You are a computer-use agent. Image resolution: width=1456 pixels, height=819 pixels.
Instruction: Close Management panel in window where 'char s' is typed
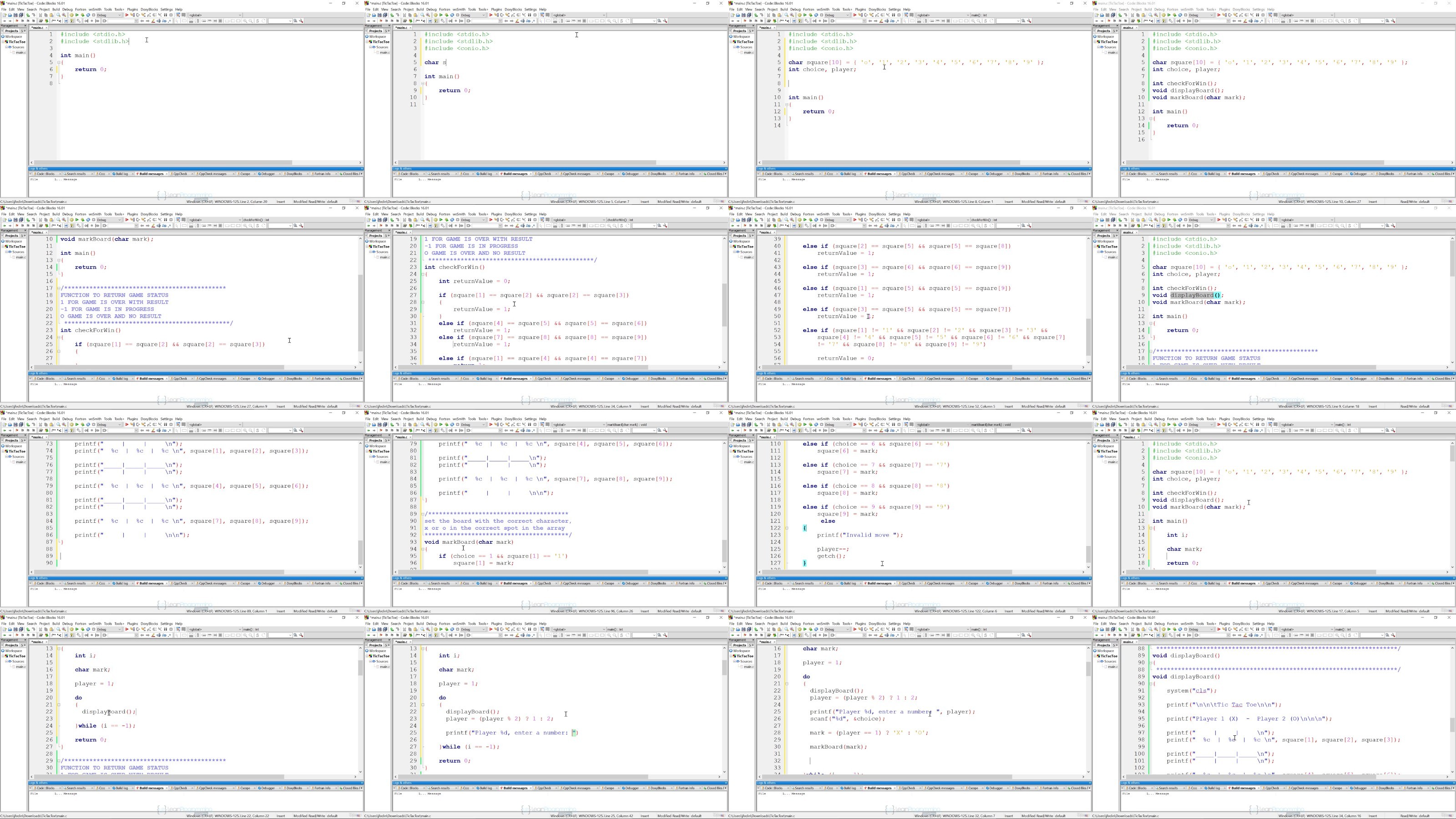[x=389, y=25]
